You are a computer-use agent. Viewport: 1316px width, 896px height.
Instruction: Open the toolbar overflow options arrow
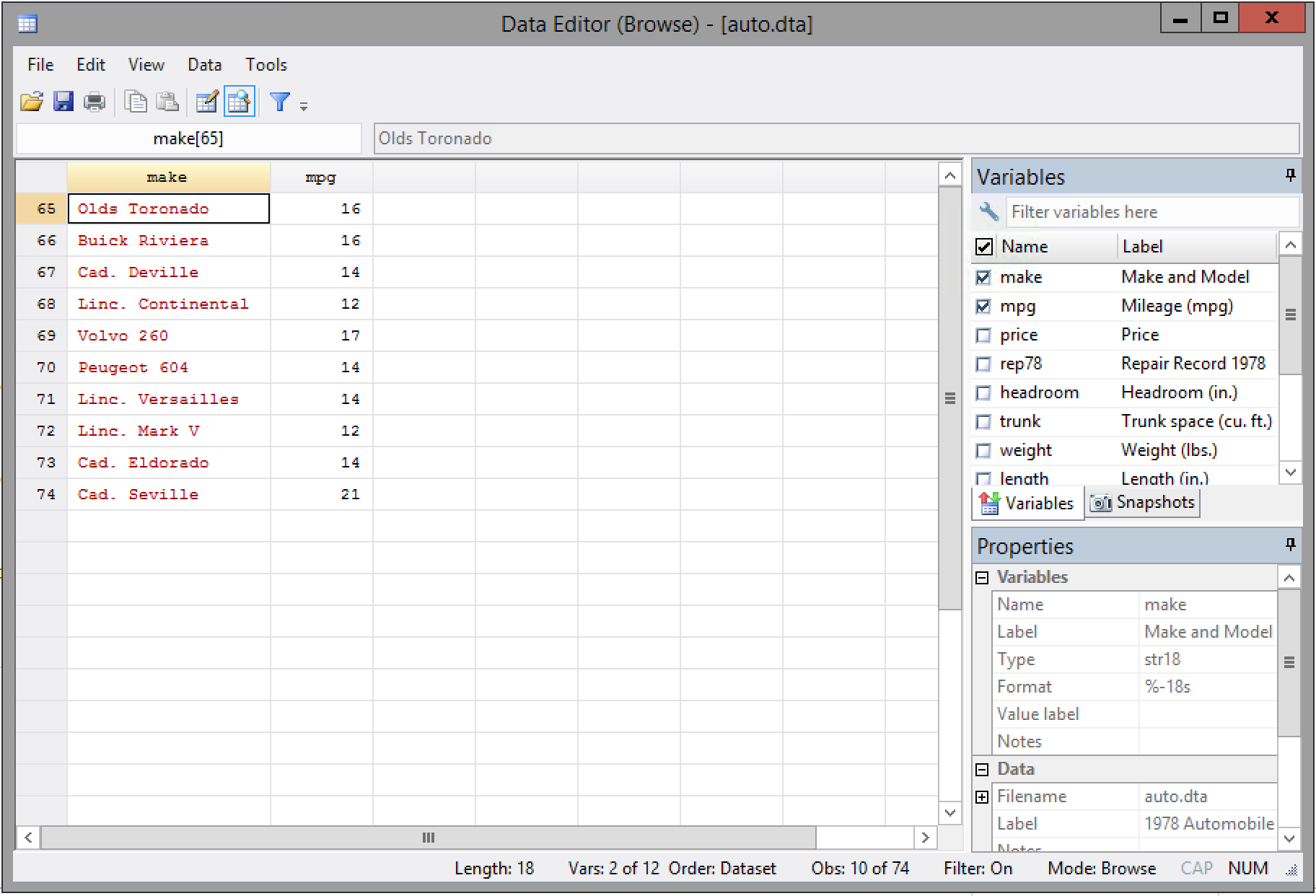point(304,107)
